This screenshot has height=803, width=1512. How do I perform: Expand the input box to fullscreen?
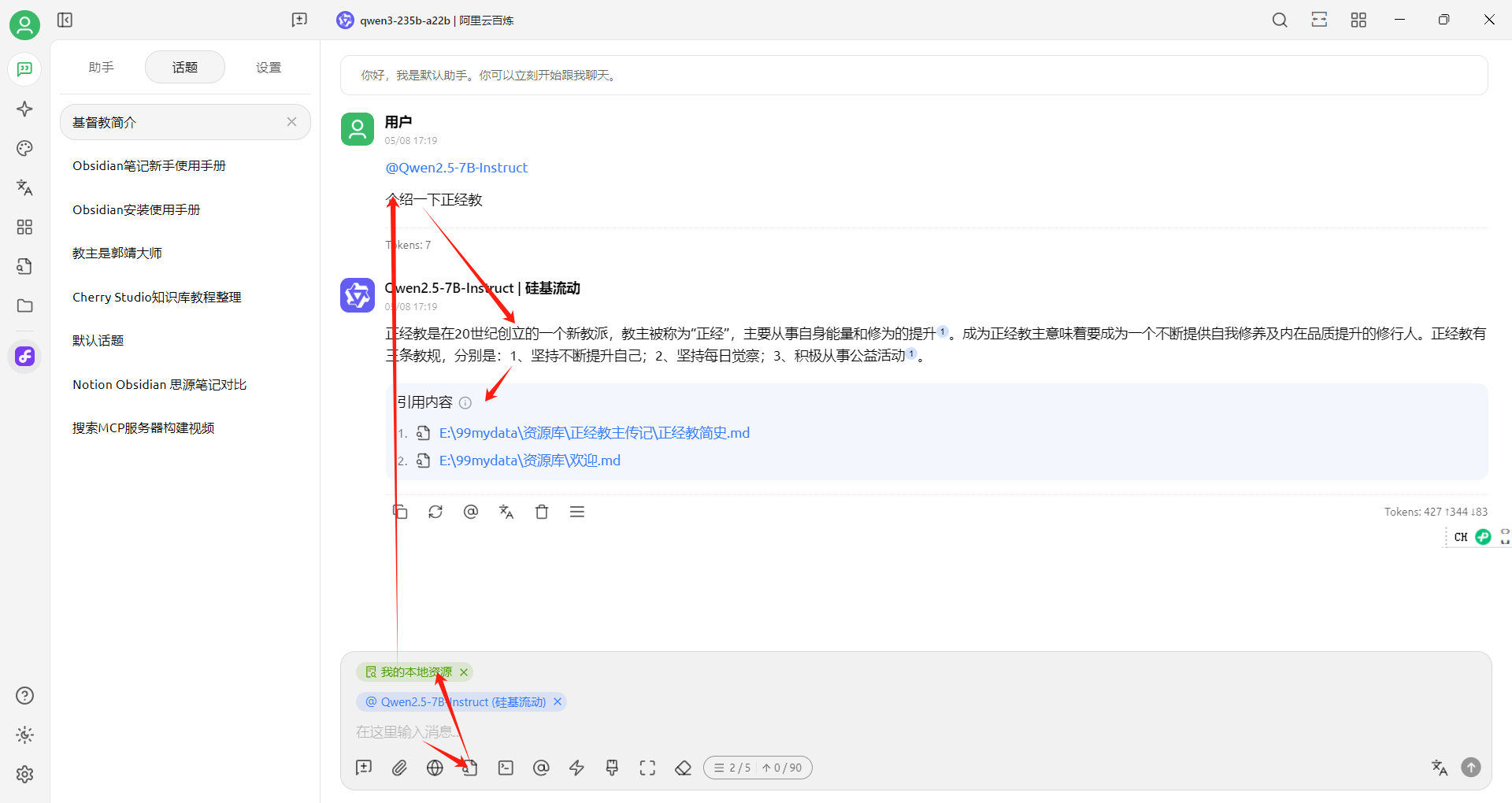pos(647,768)
